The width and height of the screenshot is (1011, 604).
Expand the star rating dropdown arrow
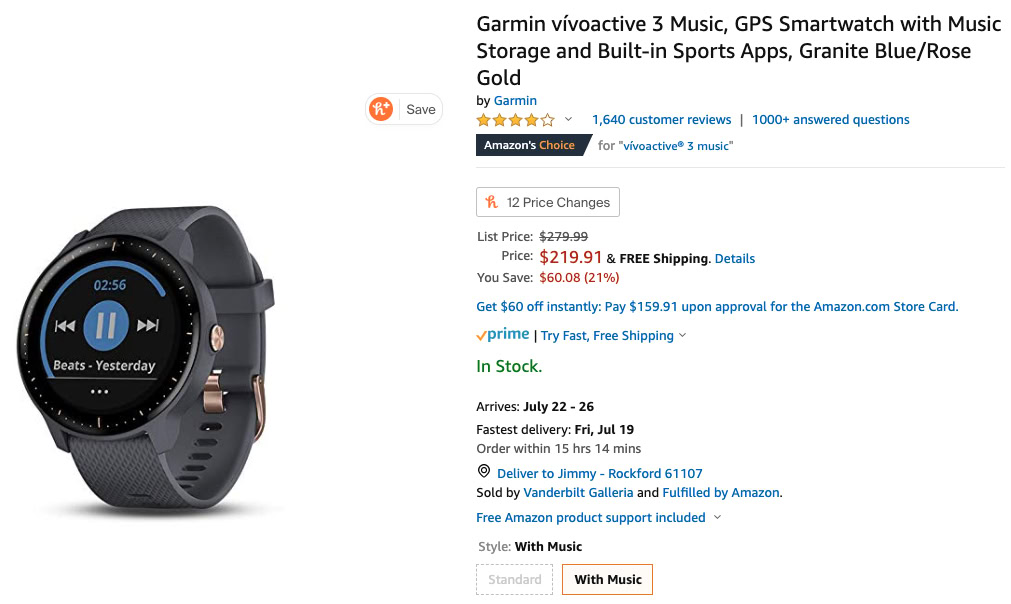pyautogui.click(x=568, y=120)
